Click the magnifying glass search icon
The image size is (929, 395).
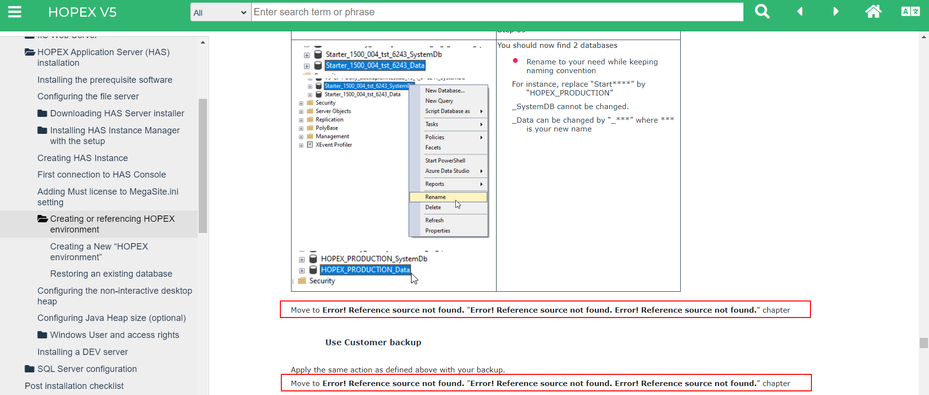(x=763, y=12)
